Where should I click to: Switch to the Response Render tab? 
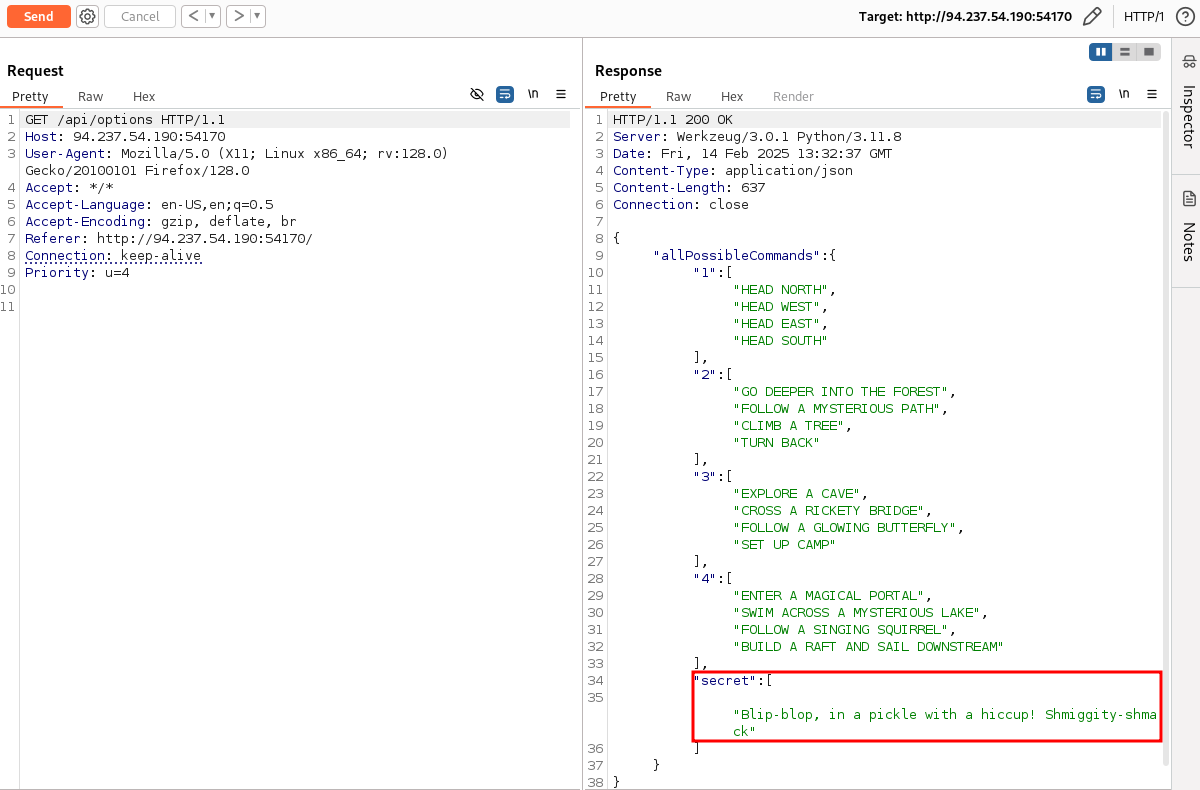point(793,97)
